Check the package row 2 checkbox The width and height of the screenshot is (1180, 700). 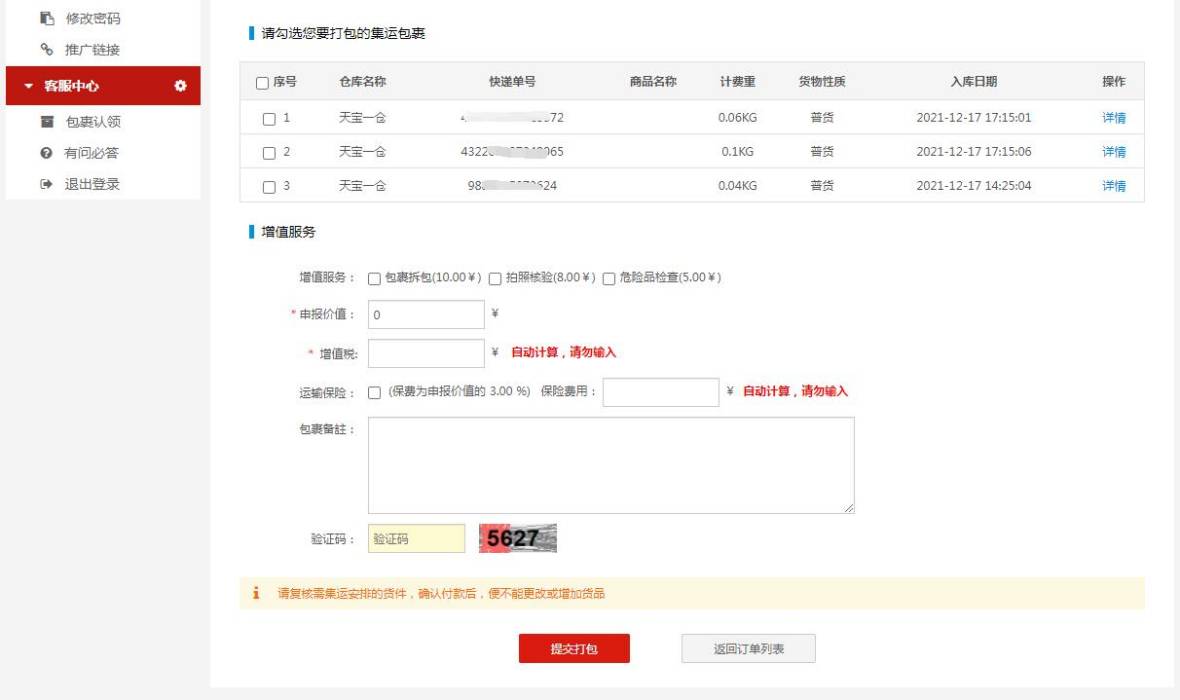coord(269,154)
